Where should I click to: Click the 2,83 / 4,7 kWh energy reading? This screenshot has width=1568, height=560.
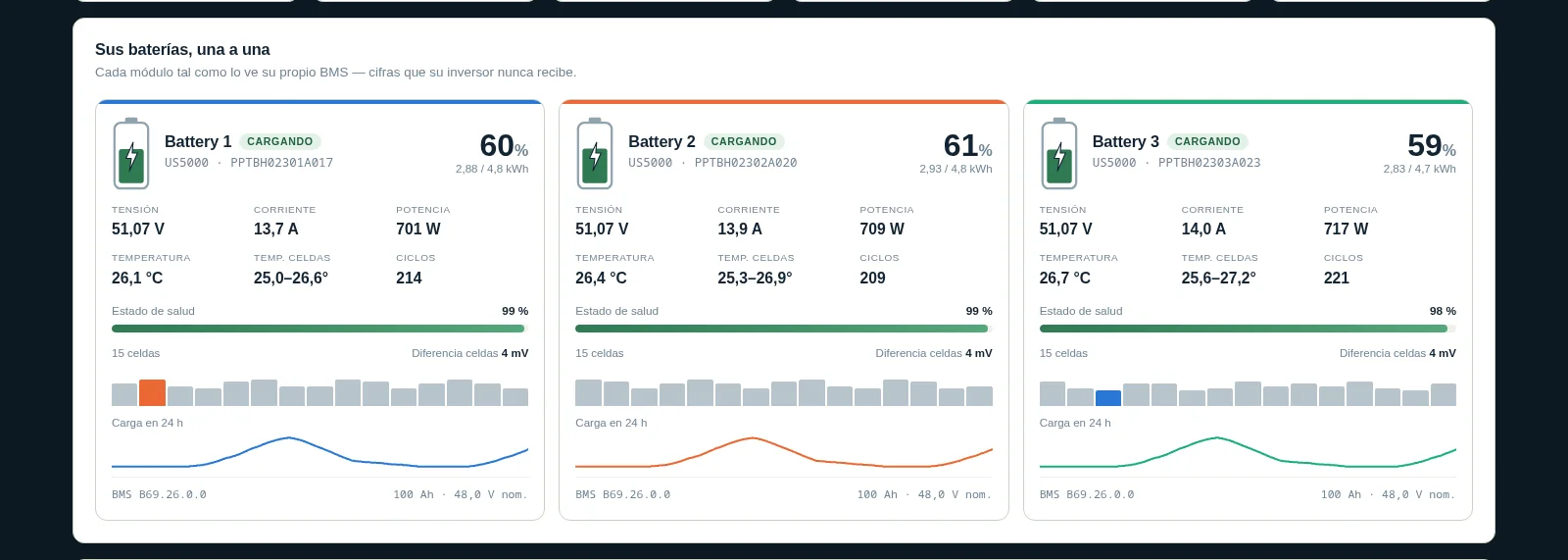(x=1419, y=169)
